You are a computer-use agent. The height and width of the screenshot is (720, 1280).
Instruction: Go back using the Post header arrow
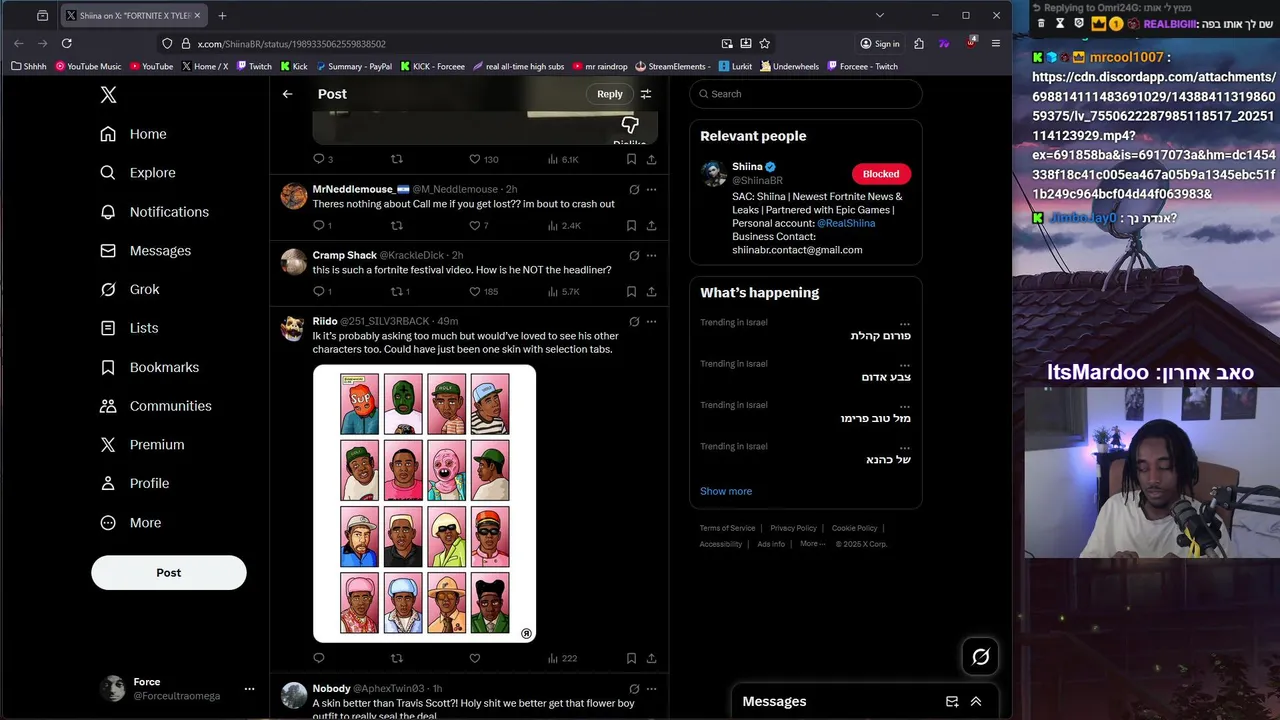click(287, 94)
